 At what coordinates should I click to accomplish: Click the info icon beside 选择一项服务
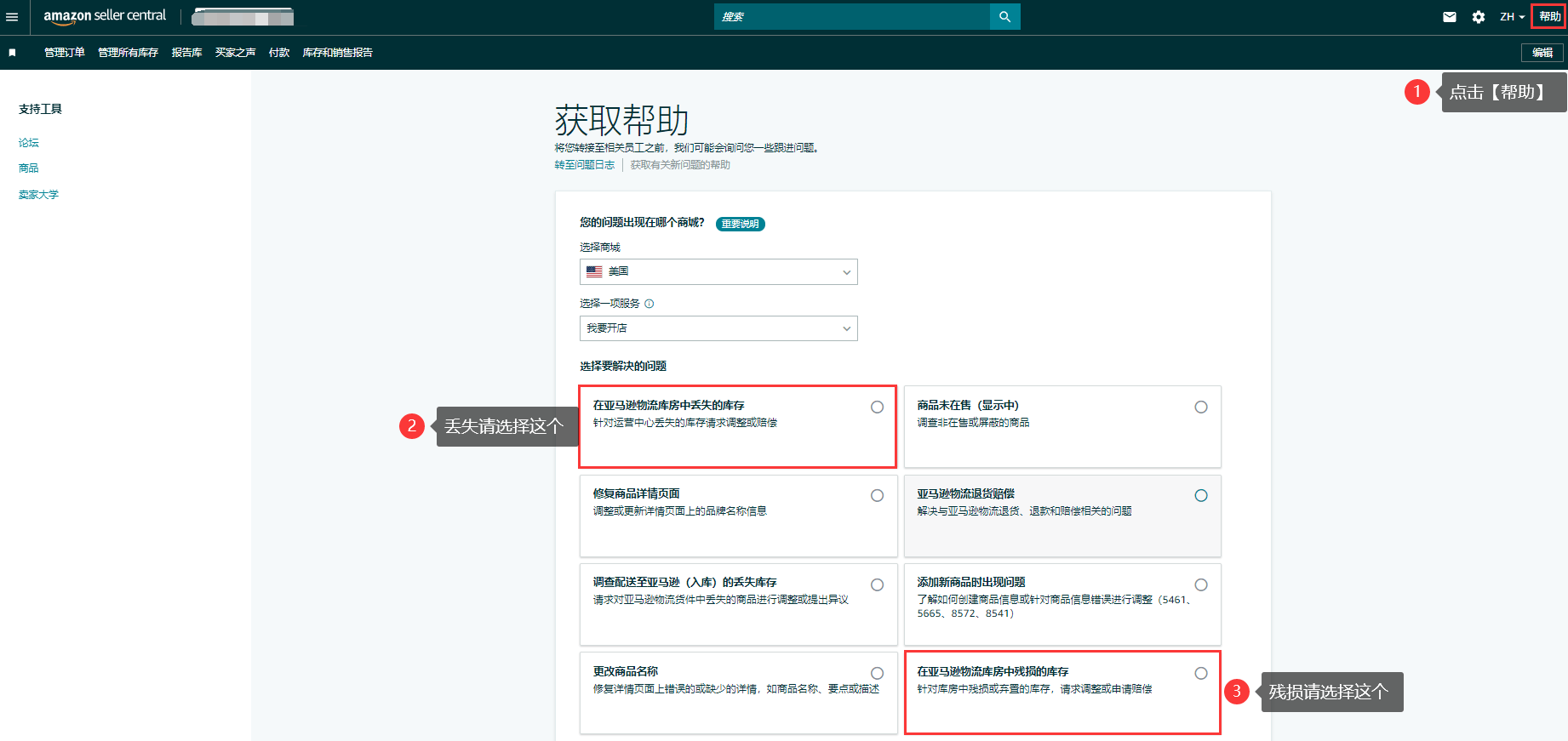coord(650,304)
